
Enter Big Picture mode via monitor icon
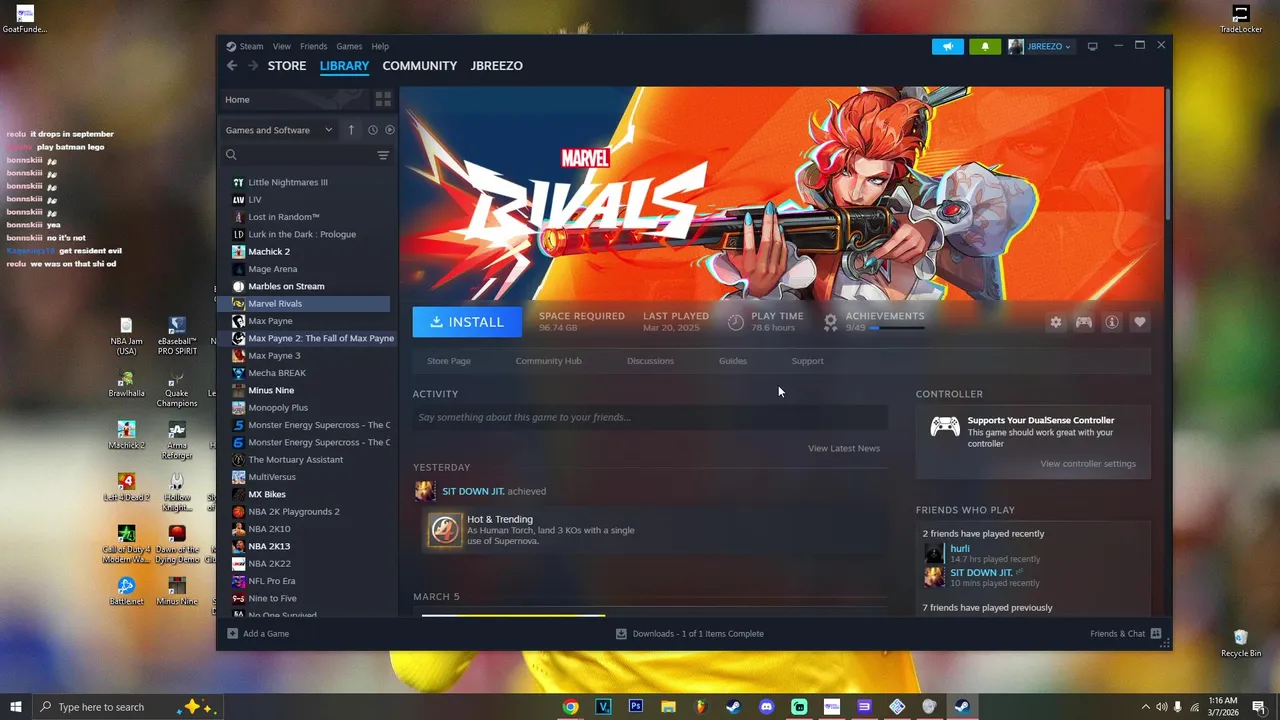1092,46
